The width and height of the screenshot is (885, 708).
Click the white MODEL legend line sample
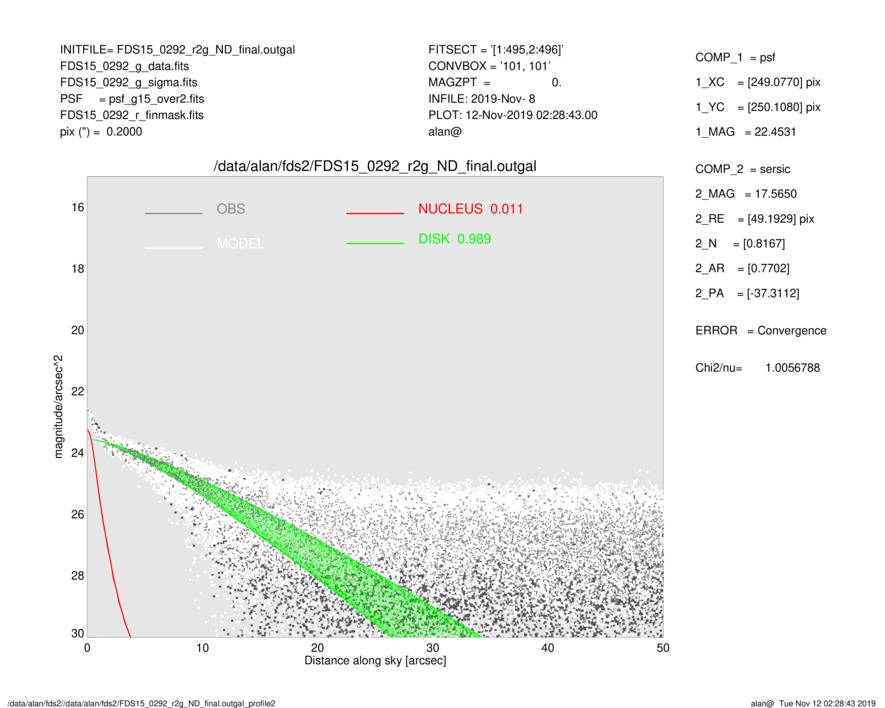(173, 247)
